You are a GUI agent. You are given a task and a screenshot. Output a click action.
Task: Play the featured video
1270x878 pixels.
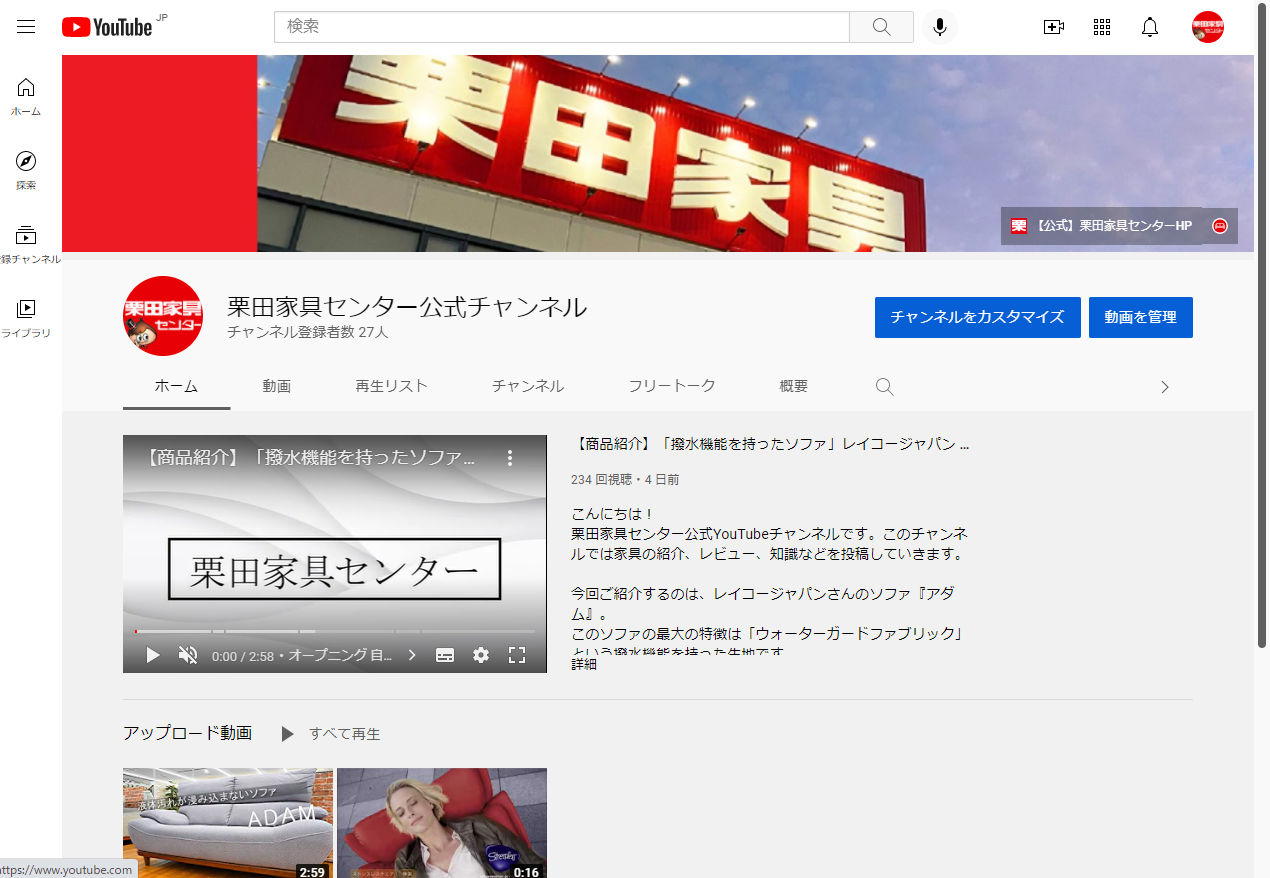[153, 655]
